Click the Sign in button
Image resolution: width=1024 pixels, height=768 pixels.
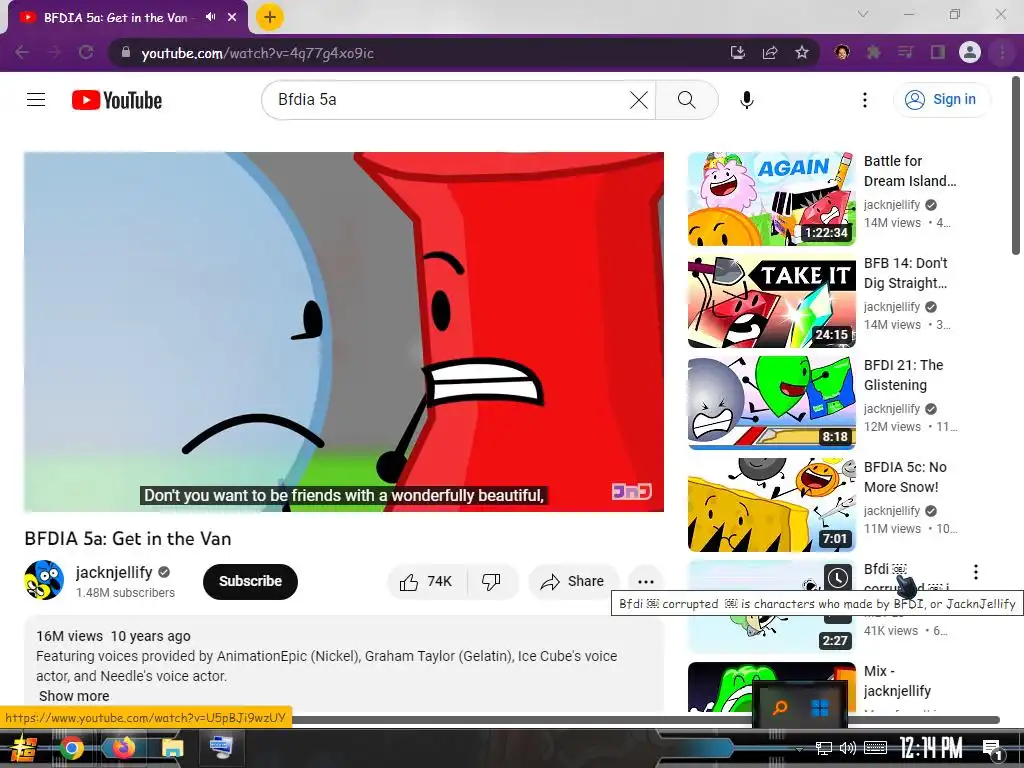pos(941,99)
